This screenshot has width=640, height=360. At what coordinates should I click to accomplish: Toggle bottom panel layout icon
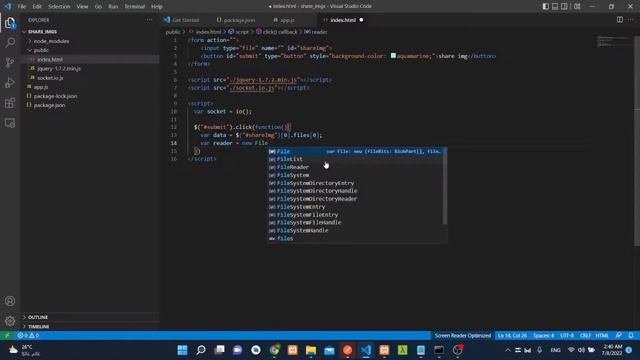pos(555,6)
